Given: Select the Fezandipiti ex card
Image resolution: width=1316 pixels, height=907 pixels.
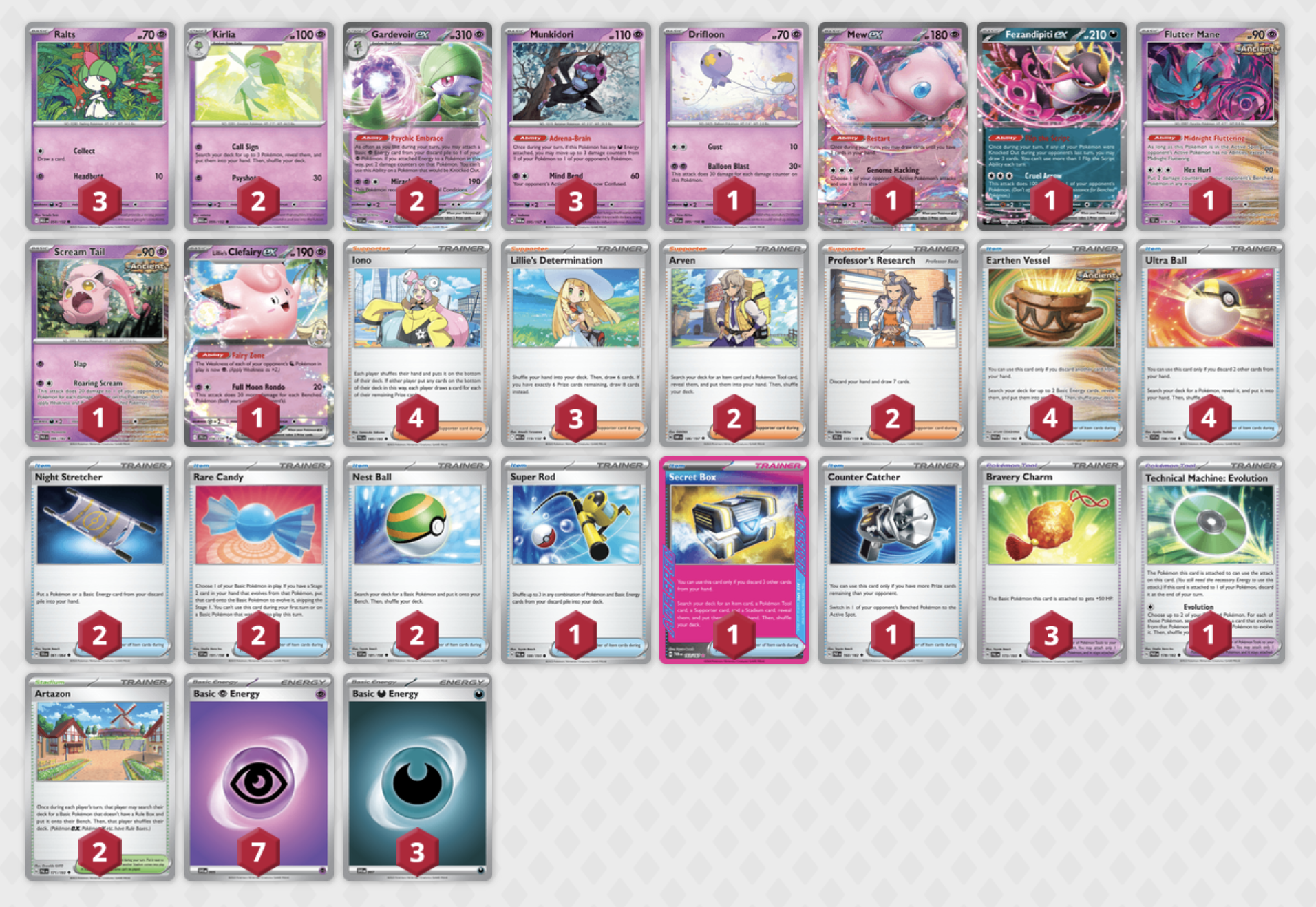Looking at the screenshot, I should pyautogui.click(x=1051, y=126).
